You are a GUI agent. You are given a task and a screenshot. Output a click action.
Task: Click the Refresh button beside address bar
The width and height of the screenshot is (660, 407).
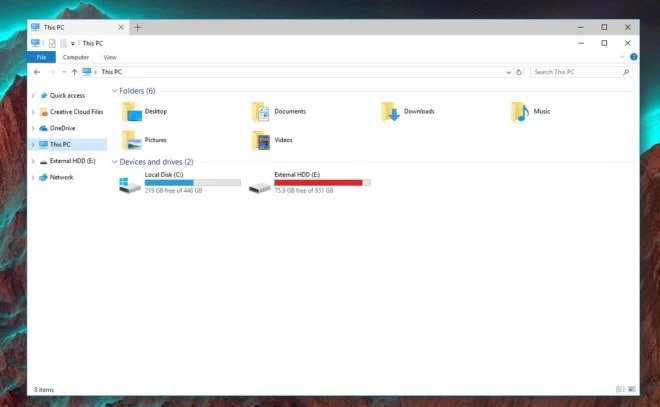coord(519,72)
